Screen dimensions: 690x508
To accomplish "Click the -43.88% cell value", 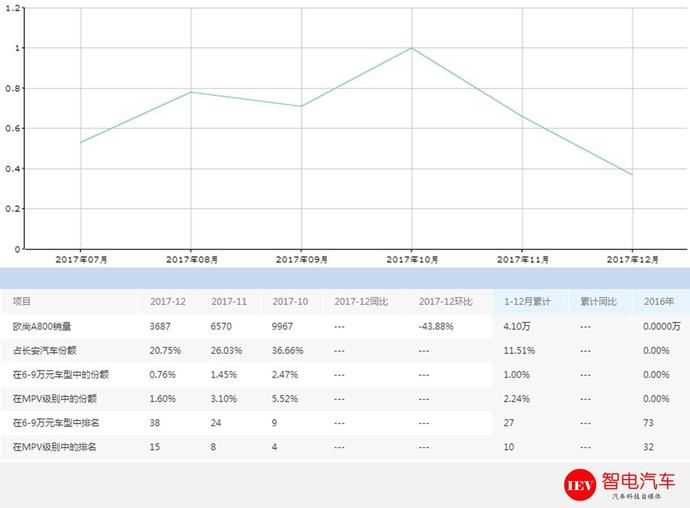I will point(438,326).
